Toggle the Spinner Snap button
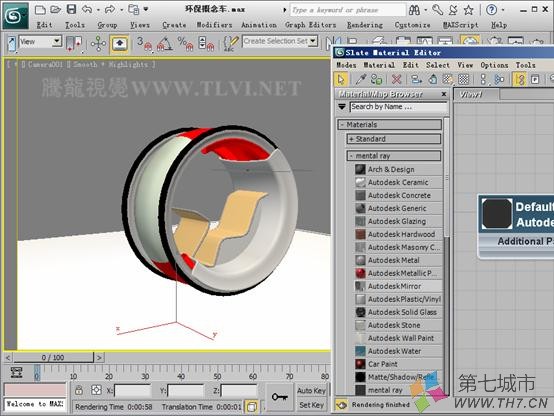The width and height of the screenshot is (554, 416). coord(206,44)
